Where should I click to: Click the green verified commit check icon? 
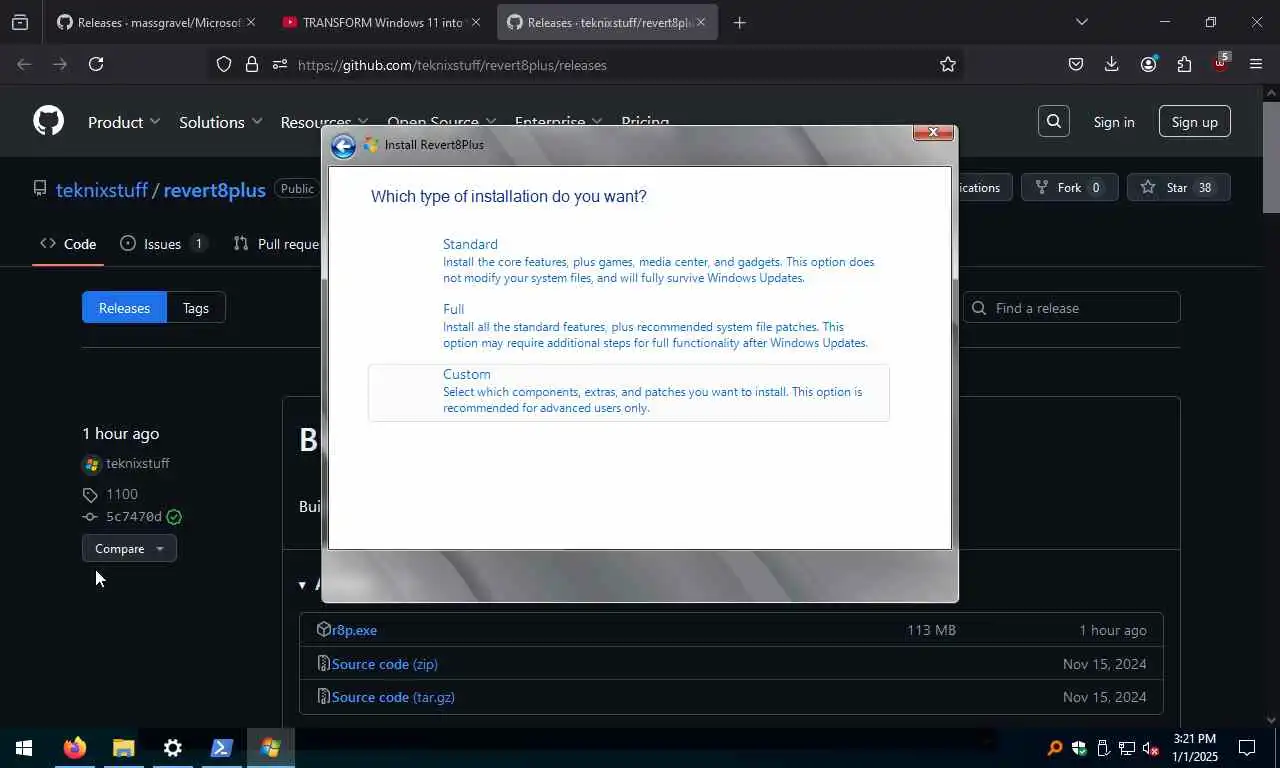[x=174, y=517]
